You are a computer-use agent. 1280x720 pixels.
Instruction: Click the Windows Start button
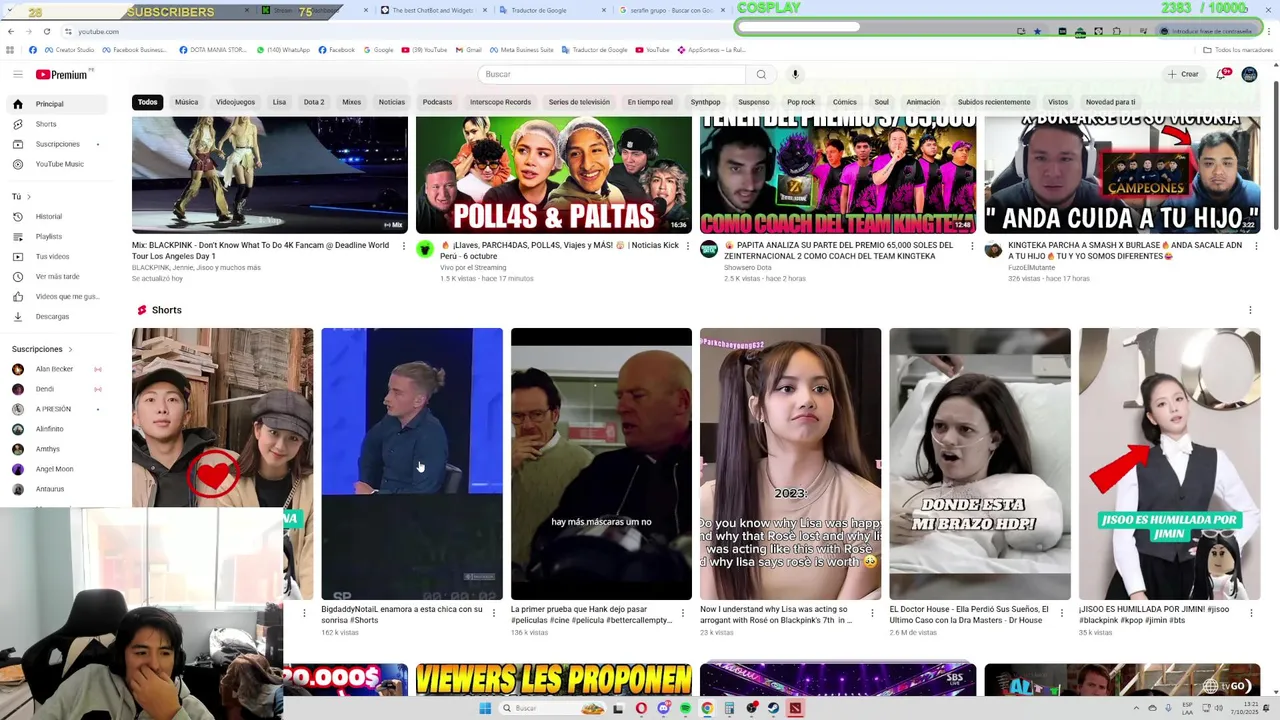(485, 708)
